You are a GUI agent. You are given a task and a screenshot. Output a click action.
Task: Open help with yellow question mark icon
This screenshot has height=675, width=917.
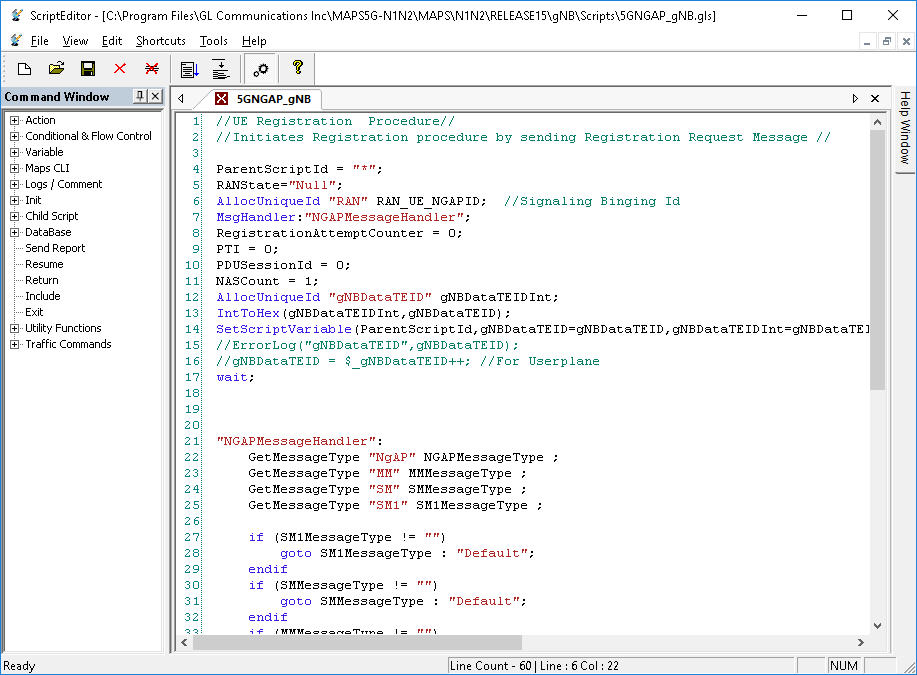coord(297,69)
